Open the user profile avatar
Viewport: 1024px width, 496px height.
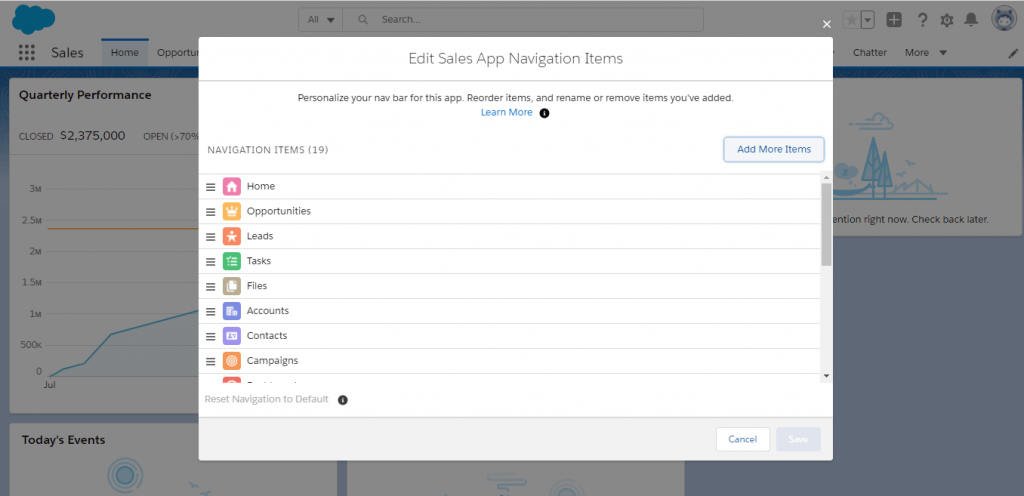[1004, 20]
